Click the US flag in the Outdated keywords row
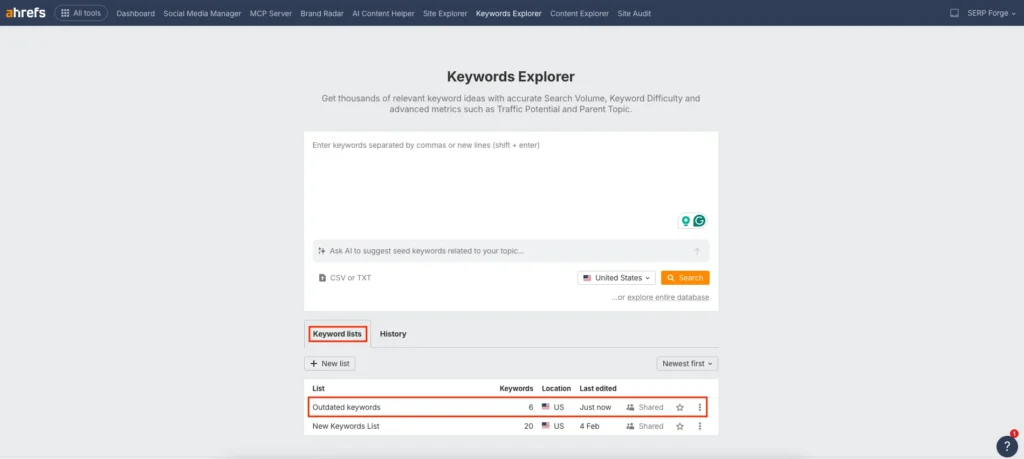1024x459 pixels. [x=546, y=407]
